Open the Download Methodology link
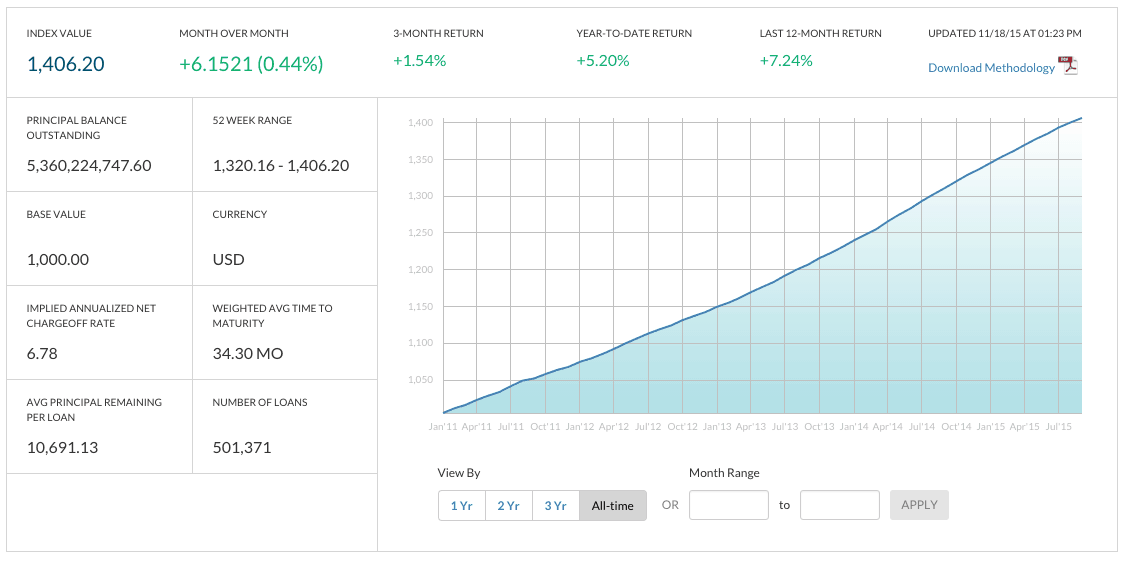Image resolution: width=1126 pixels, height=564 pixels. (x=991, y=68)
